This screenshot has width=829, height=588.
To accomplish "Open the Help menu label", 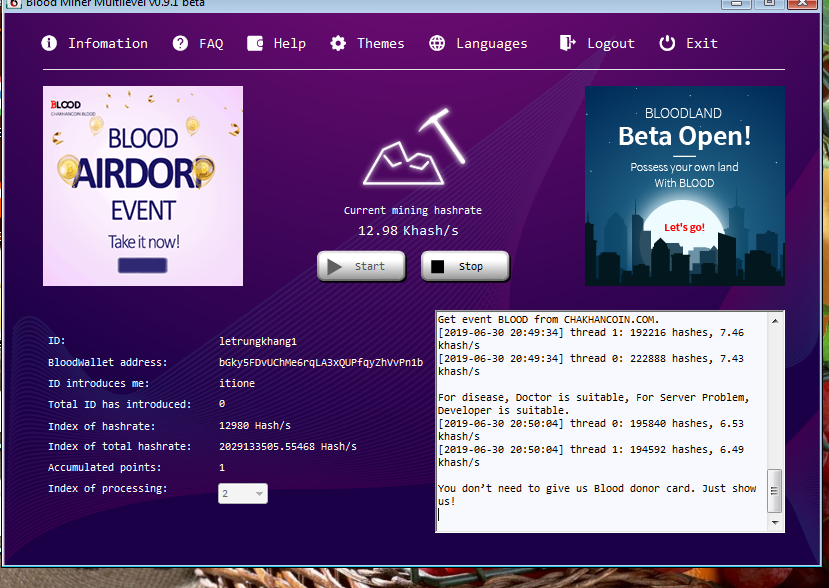I will [290, 43].
